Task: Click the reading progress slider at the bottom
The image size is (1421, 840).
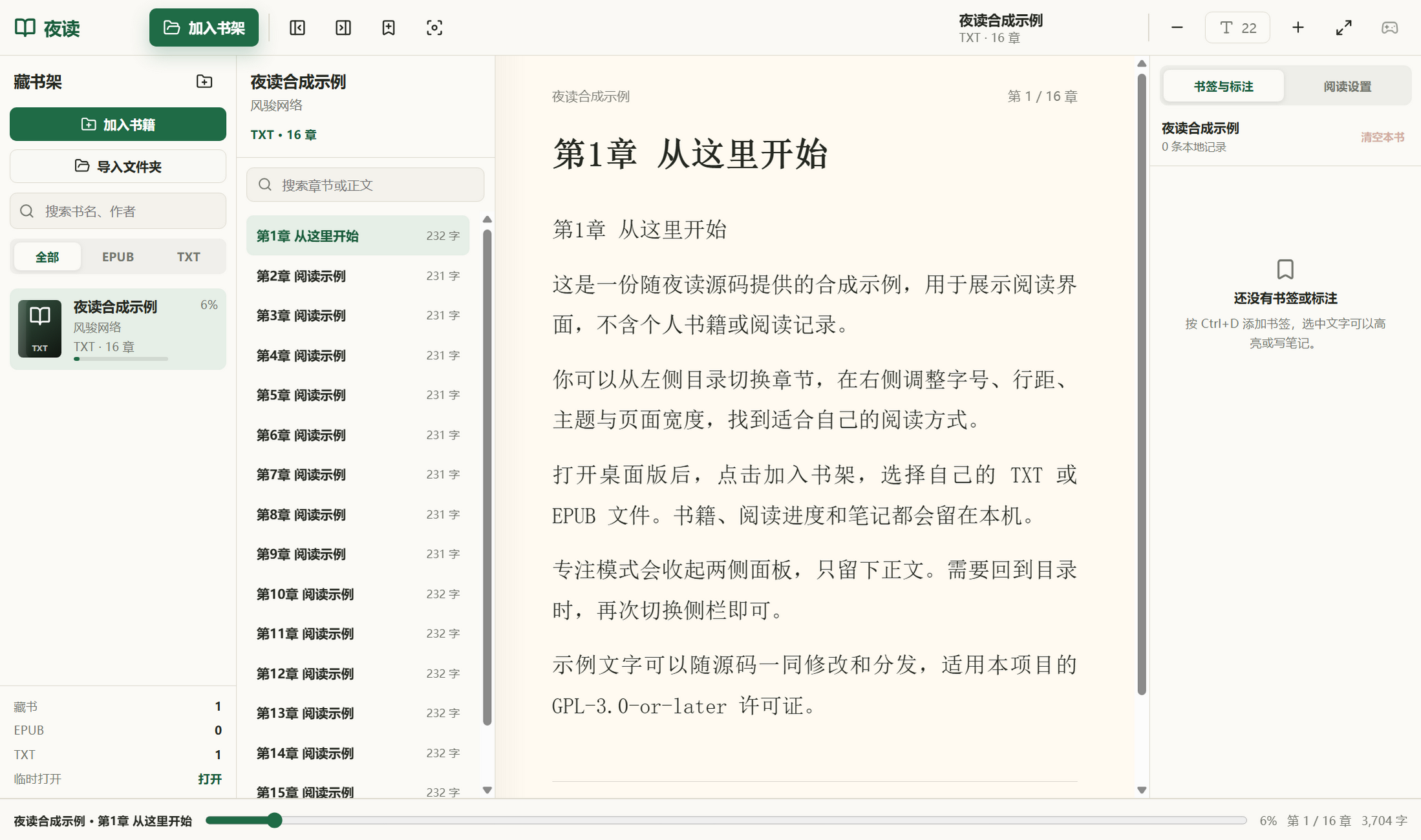Action: coord(726,821)
